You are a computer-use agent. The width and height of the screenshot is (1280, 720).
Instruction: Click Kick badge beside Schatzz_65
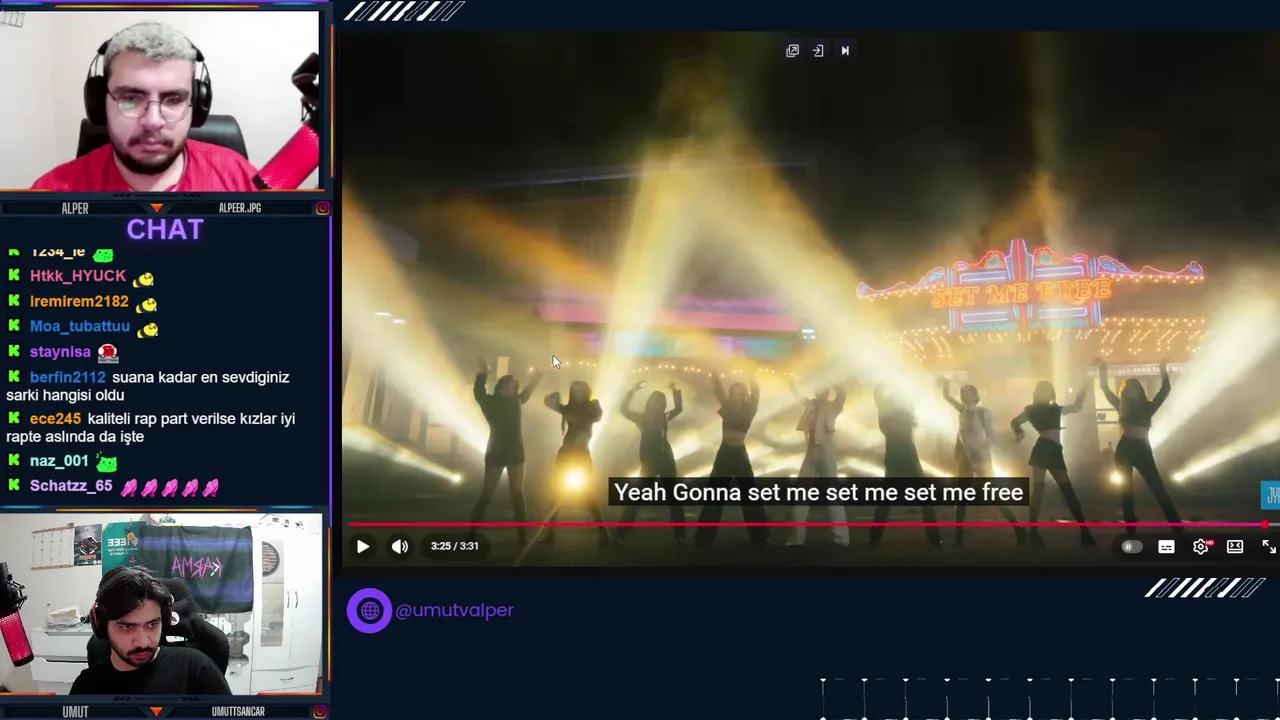click(14, 485)
